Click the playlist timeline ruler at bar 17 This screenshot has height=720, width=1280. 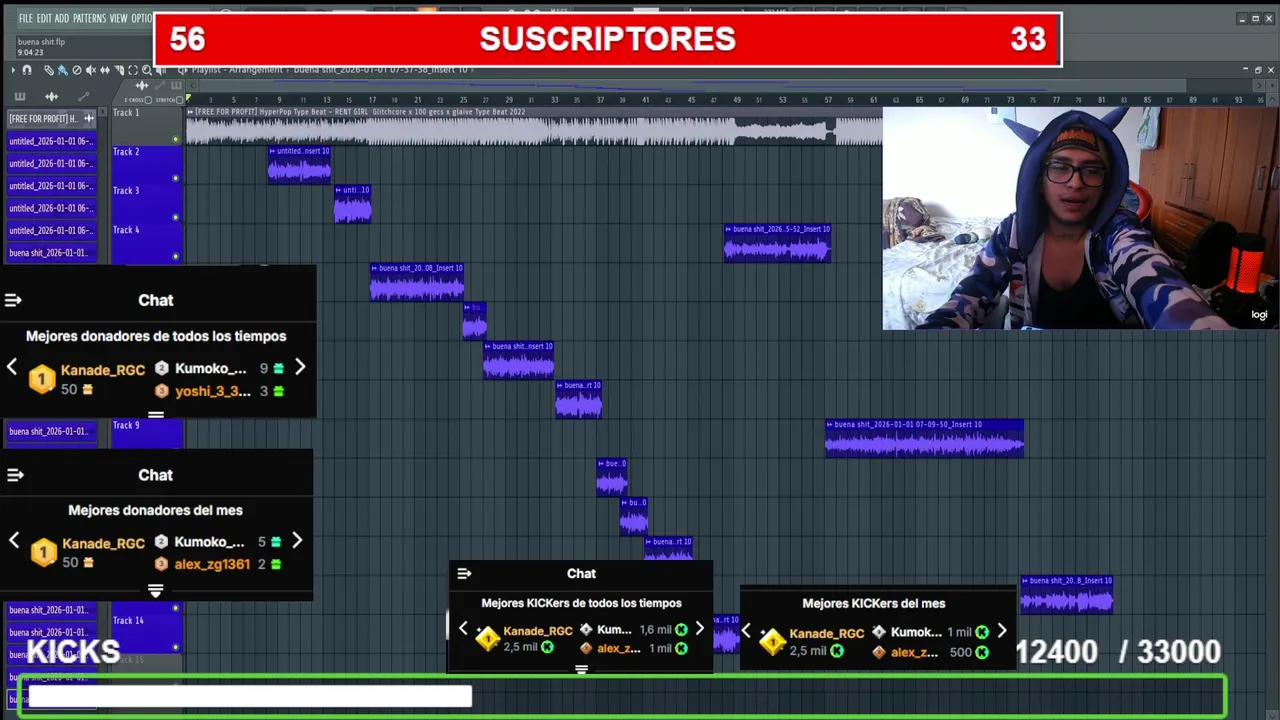(372, 100)
